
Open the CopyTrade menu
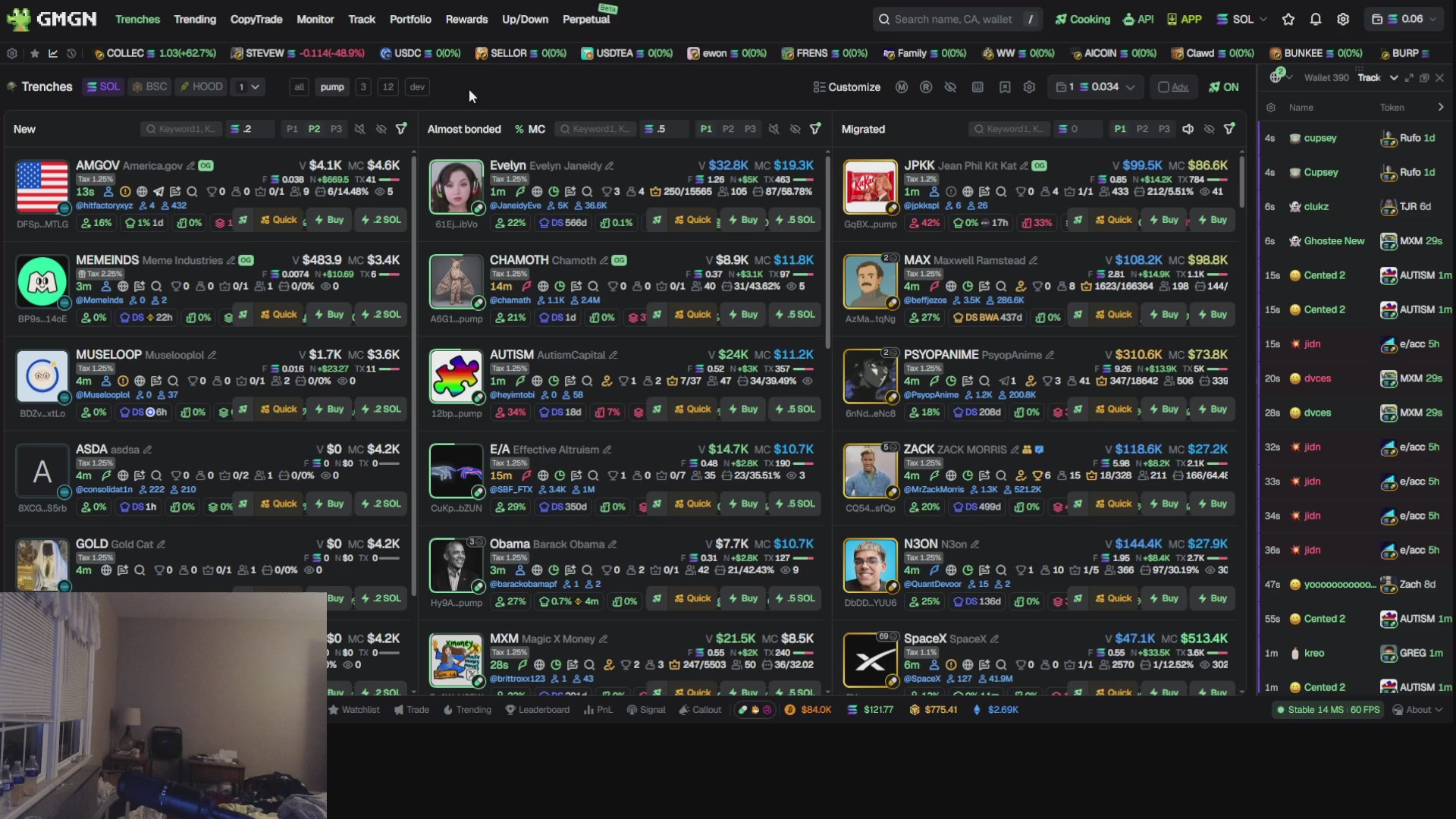tap(256, 19)
